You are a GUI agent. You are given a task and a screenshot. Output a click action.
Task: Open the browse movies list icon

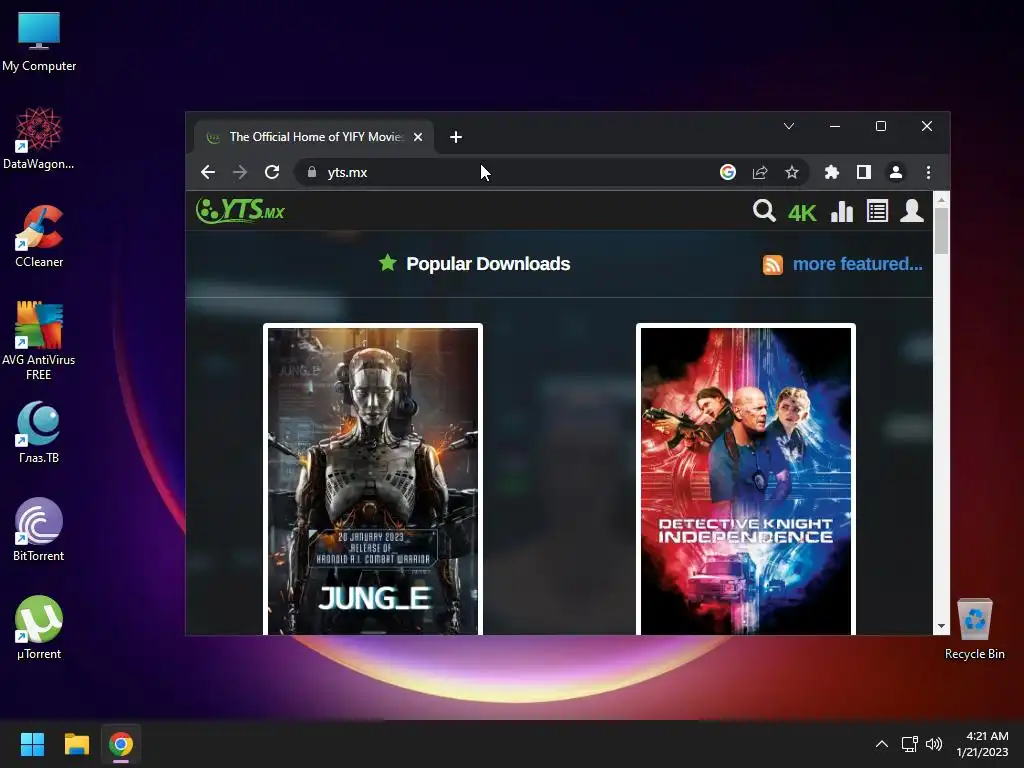coord(877,211)
